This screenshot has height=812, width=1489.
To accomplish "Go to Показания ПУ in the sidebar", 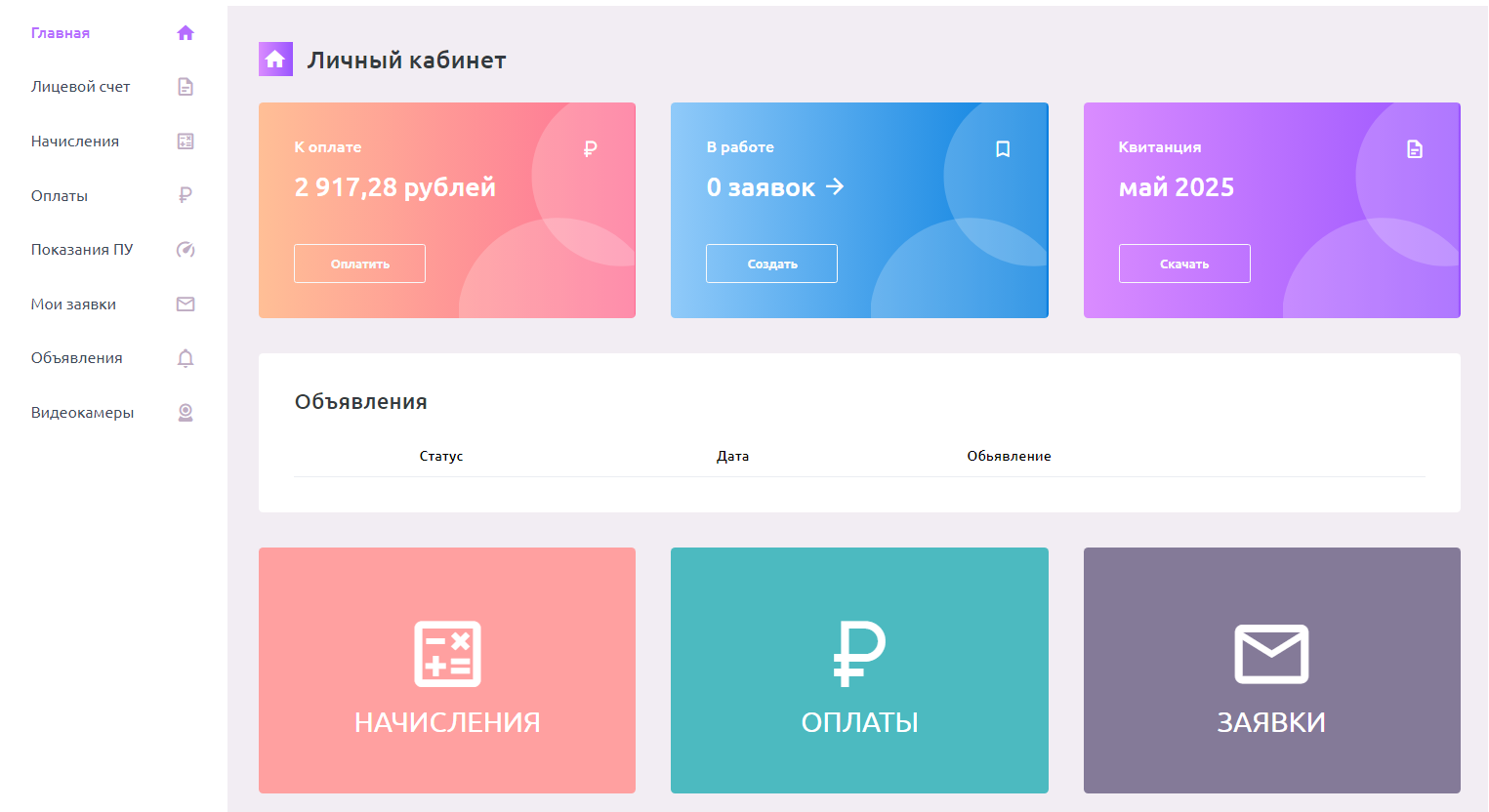I will [x=82, y=250].
